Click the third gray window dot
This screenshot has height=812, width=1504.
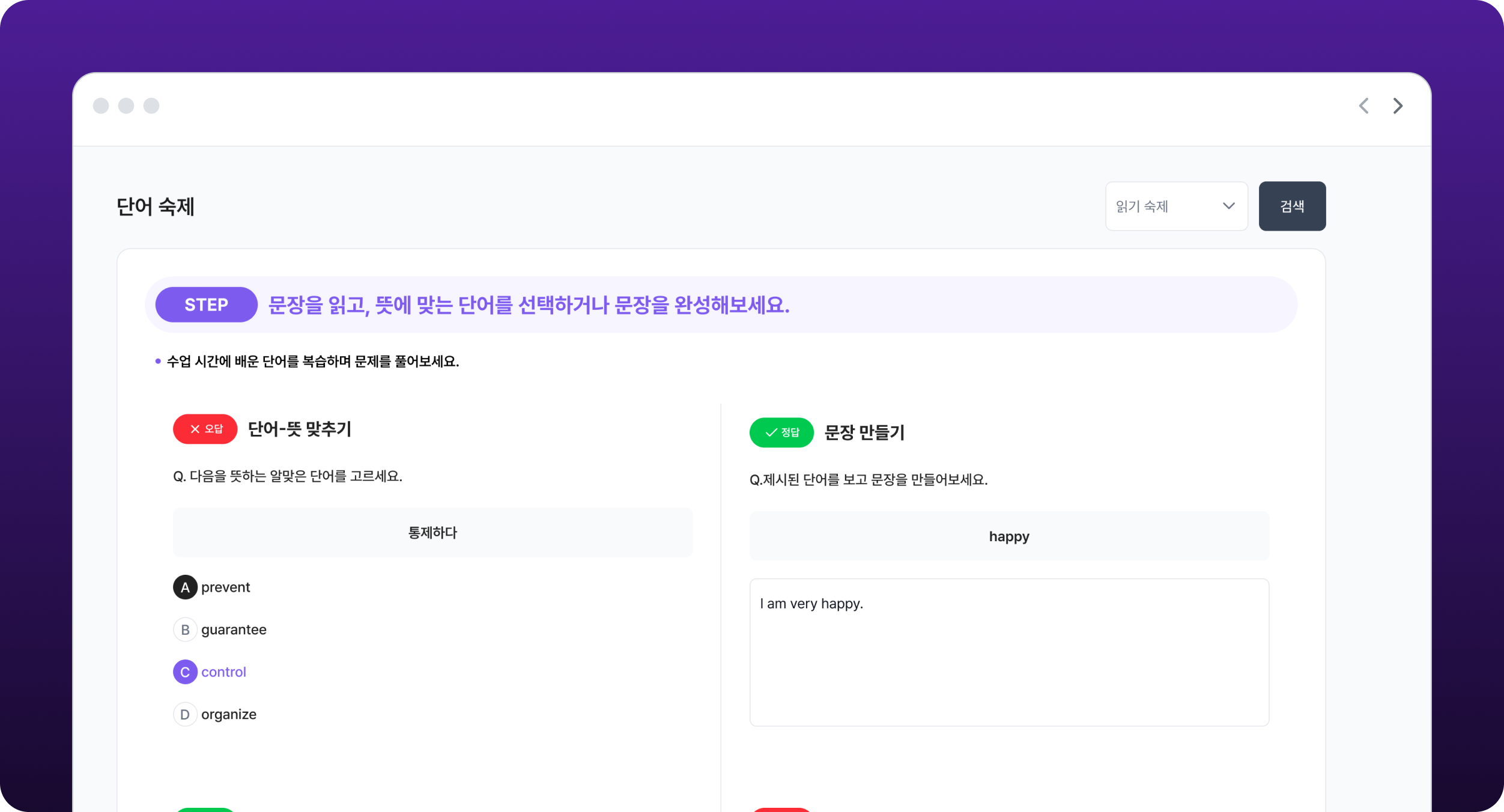151,106
